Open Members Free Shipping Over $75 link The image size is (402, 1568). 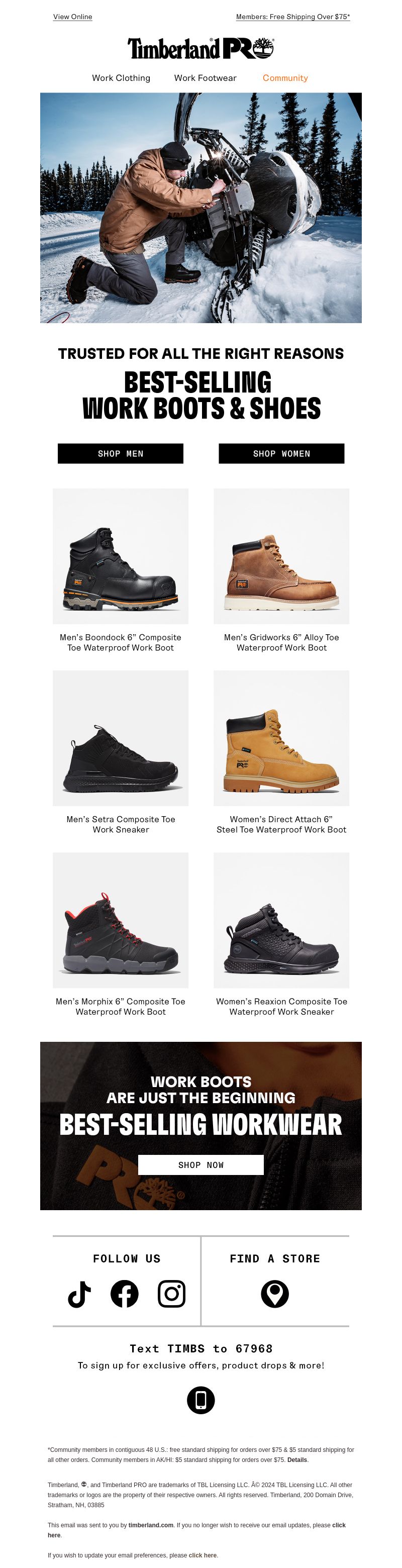click(x=293, y=17)
